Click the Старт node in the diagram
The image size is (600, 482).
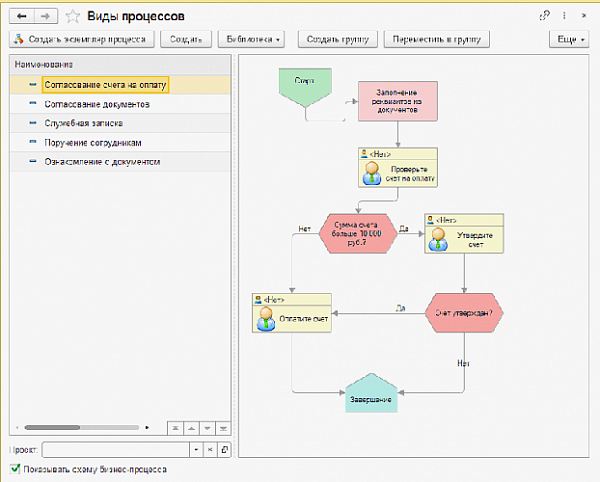click(x=305, y=87)
